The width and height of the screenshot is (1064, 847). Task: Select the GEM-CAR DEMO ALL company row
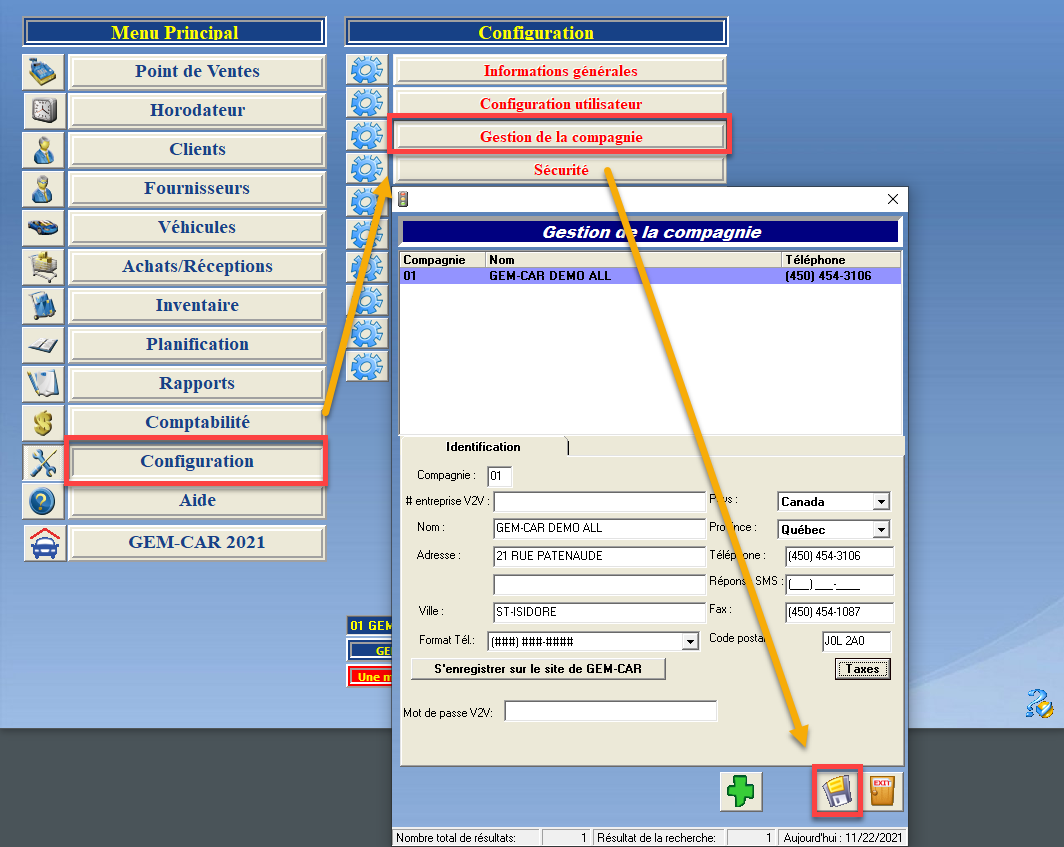[x=650, y=276]
